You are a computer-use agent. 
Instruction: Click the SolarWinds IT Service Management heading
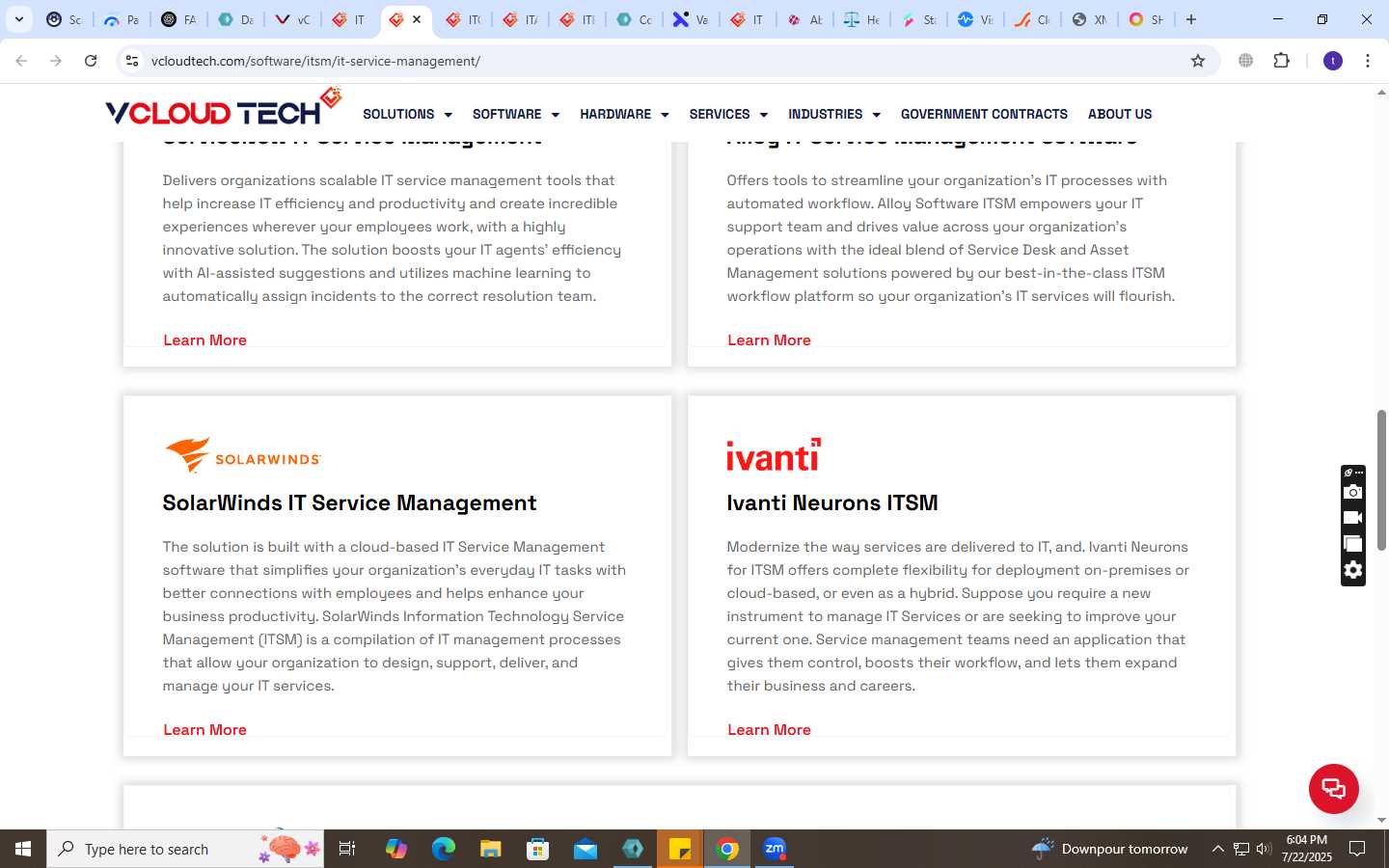[x=349, y=502]
